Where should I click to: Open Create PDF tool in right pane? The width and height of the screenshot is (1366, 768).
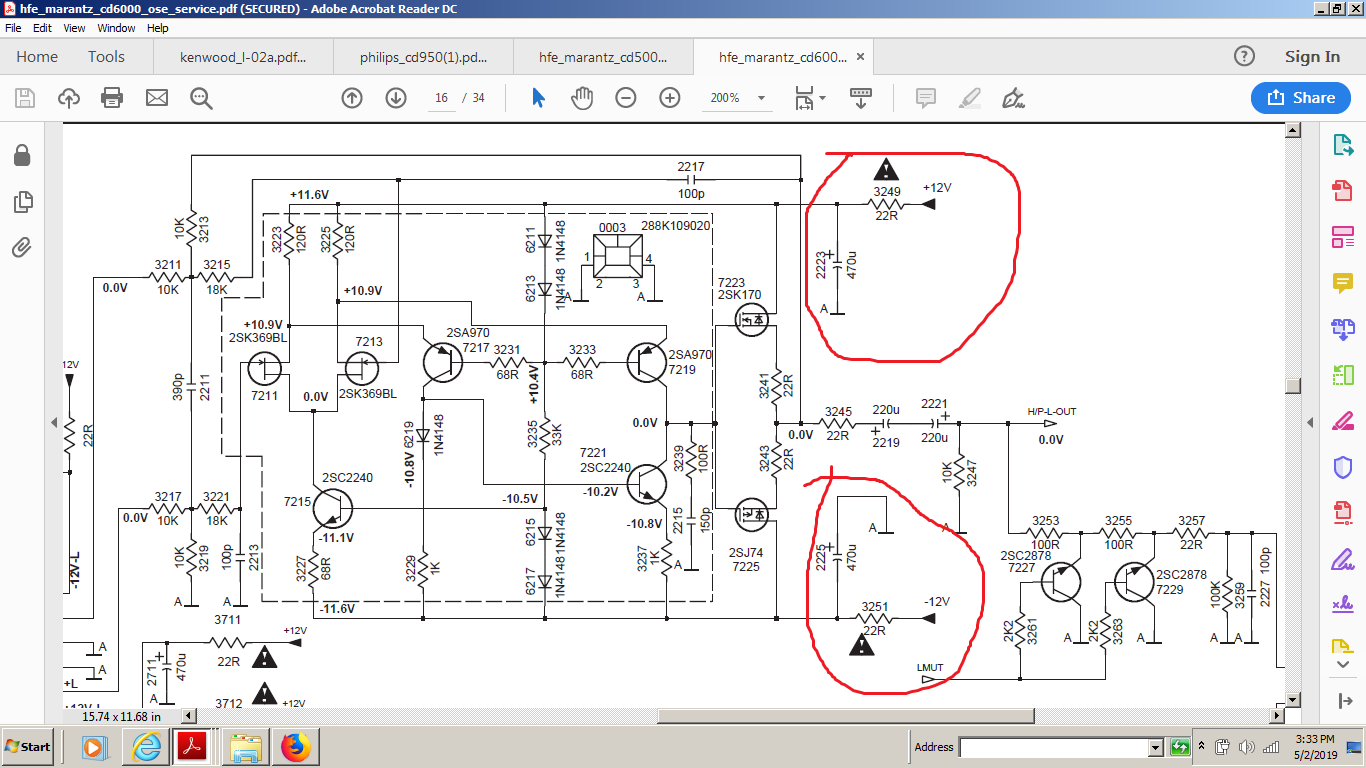[1342, 190]
